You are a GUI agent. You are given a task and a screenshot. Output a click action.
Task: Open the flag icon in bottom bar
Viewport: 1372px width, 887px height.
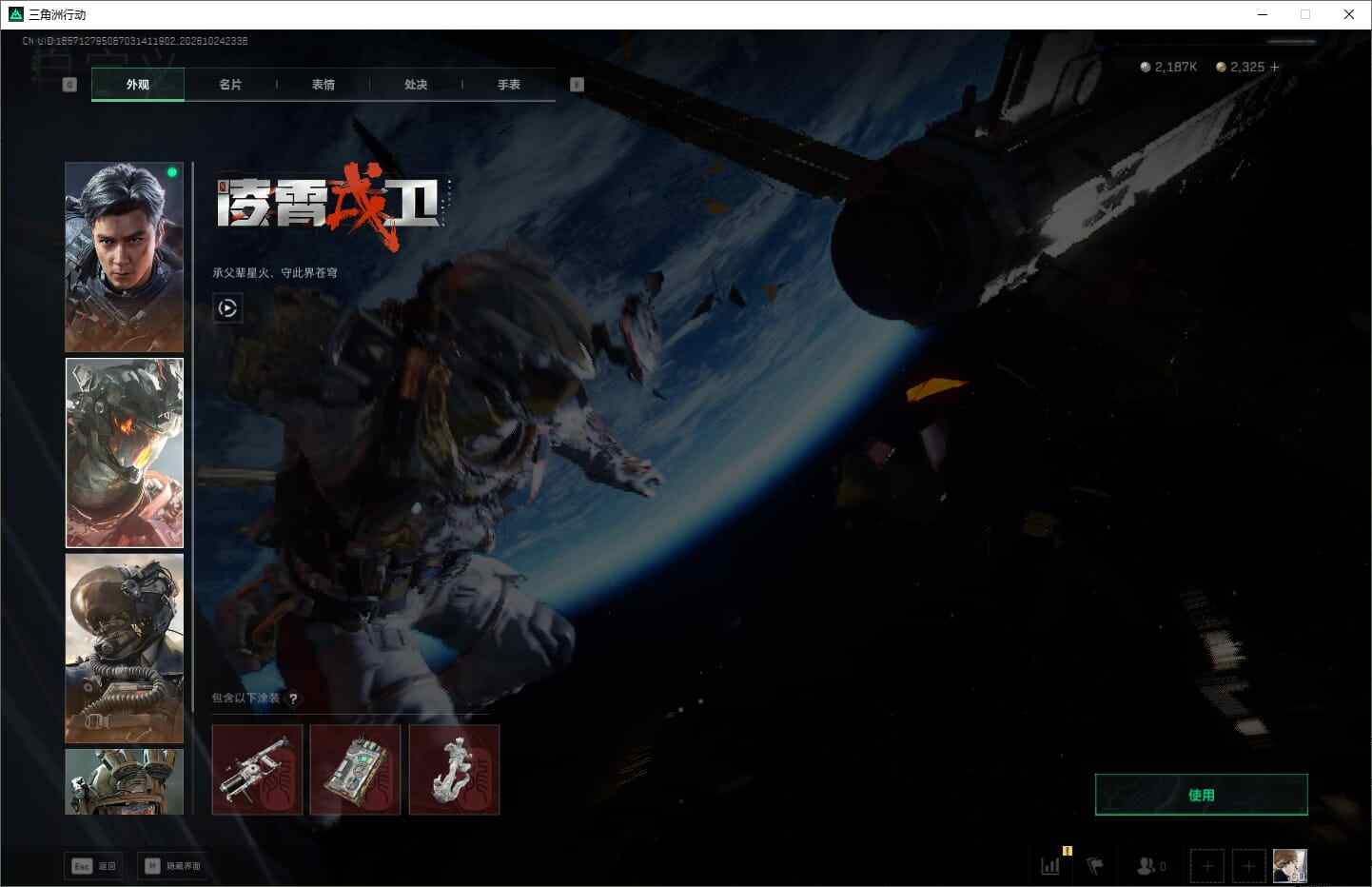1095,866
